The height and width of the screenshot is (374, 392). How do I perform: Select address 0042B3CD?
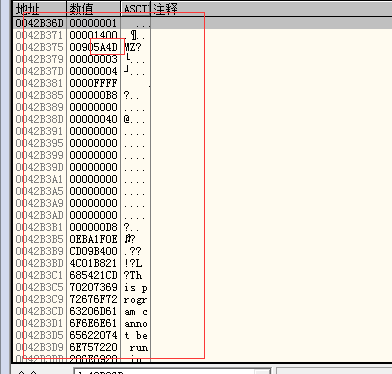coord(39,311)
